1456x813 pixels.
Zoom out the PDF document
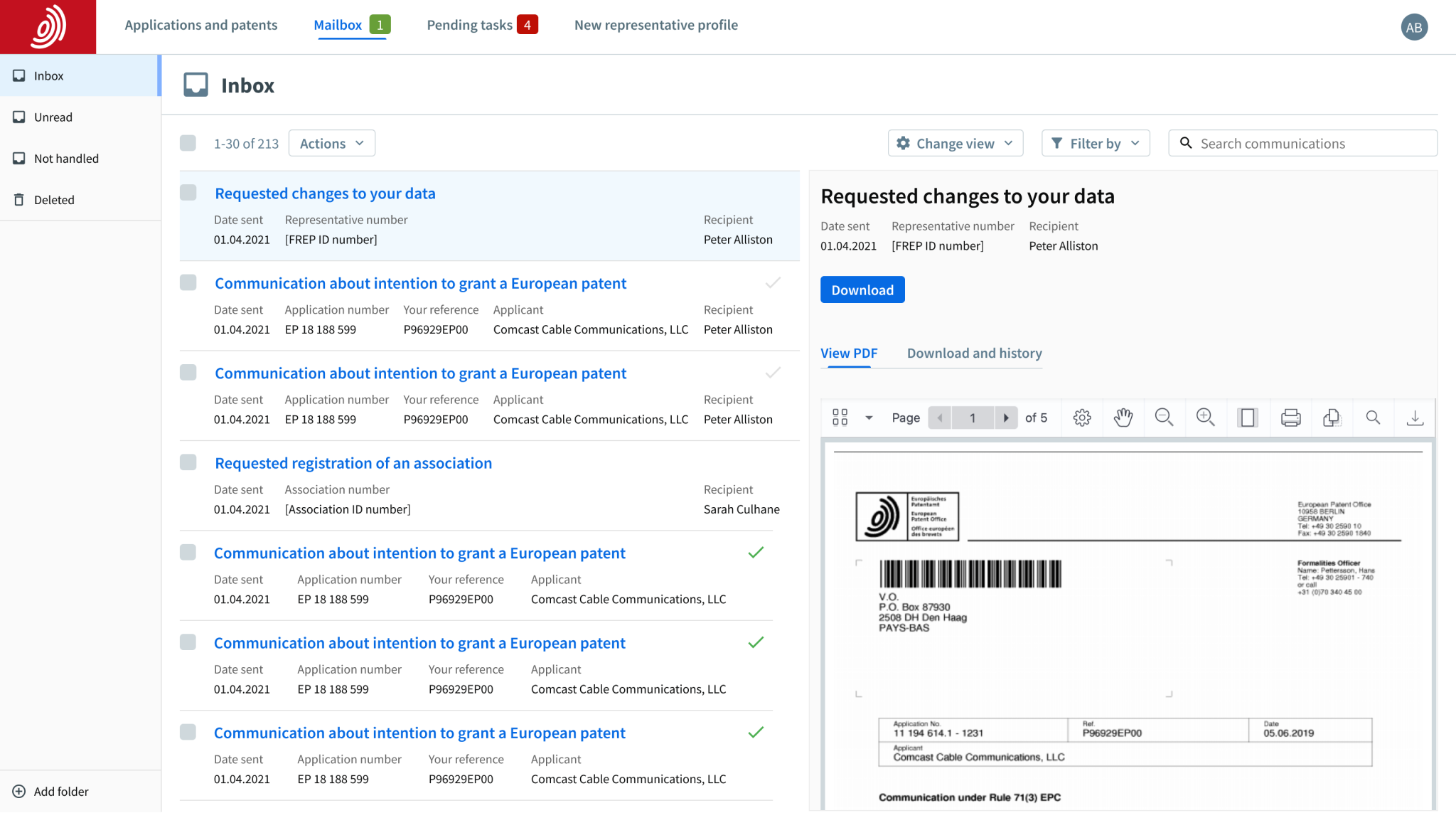tap(1164, 418)
